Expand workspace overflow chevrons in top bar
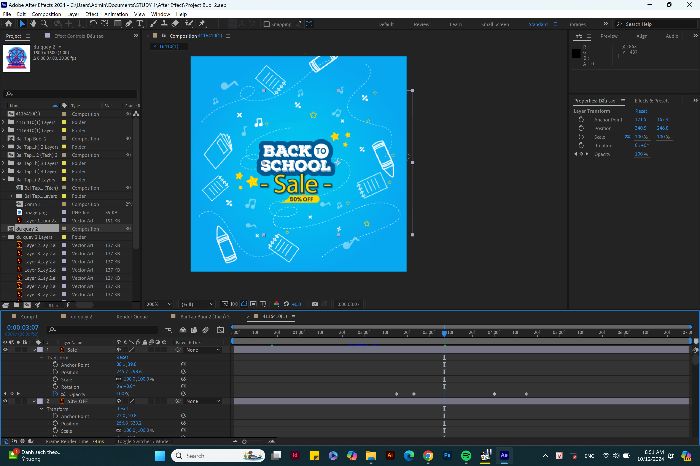This screenshot has width=700, height=466. tap(605, 24)
